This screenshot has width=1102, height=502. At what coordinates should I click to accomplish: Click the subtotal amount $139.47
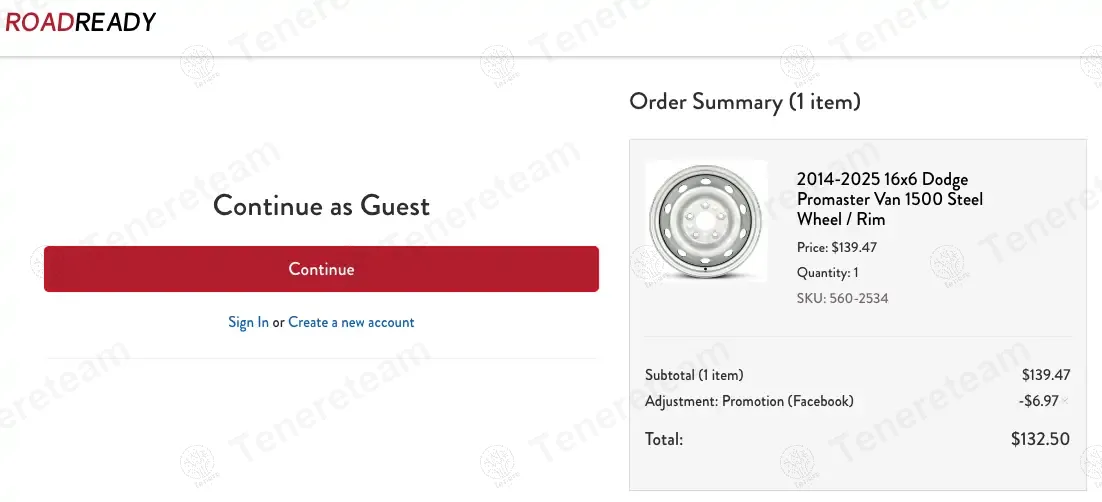click(x=1045, y=375)
